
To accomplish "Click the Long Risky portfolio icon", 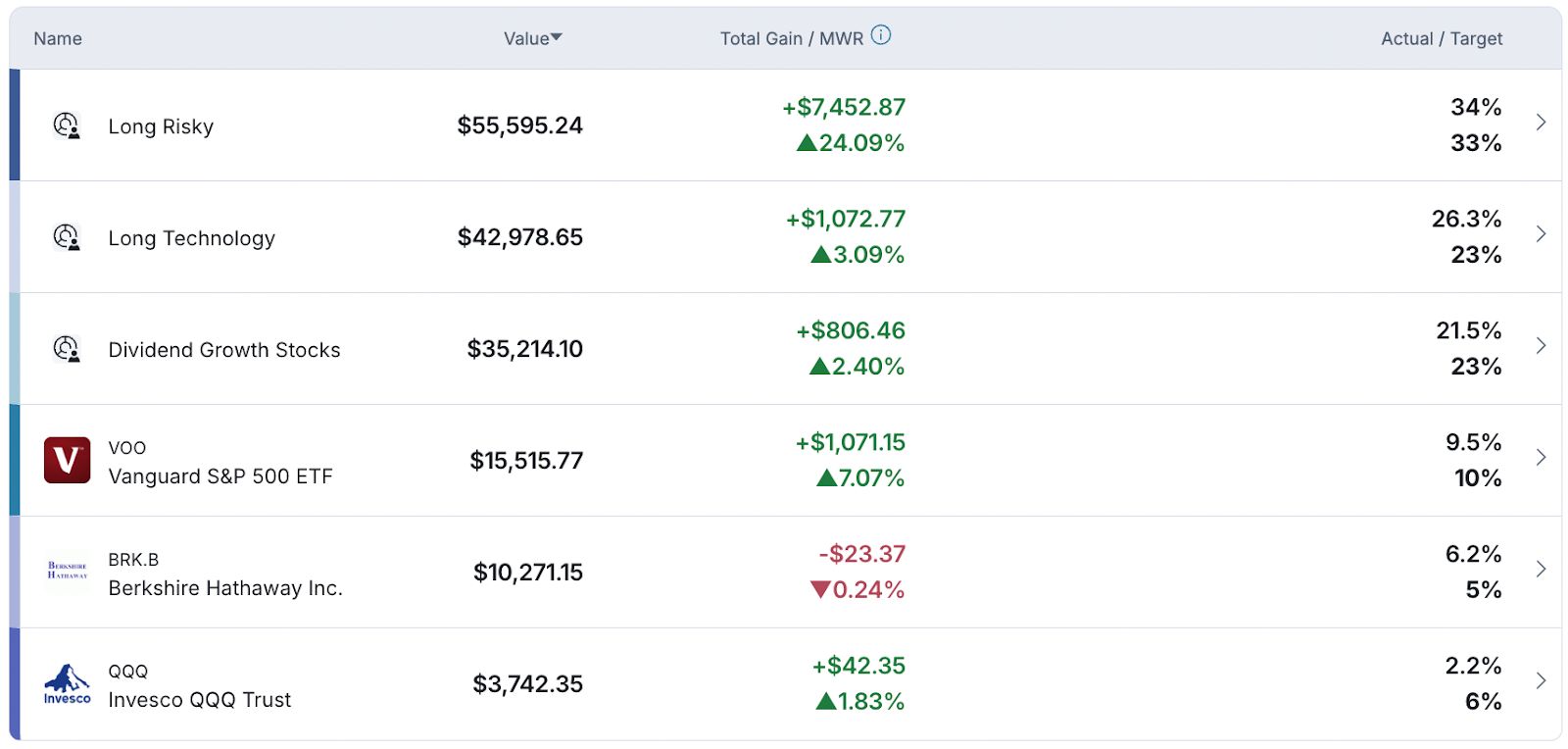I will pos(67,125).
